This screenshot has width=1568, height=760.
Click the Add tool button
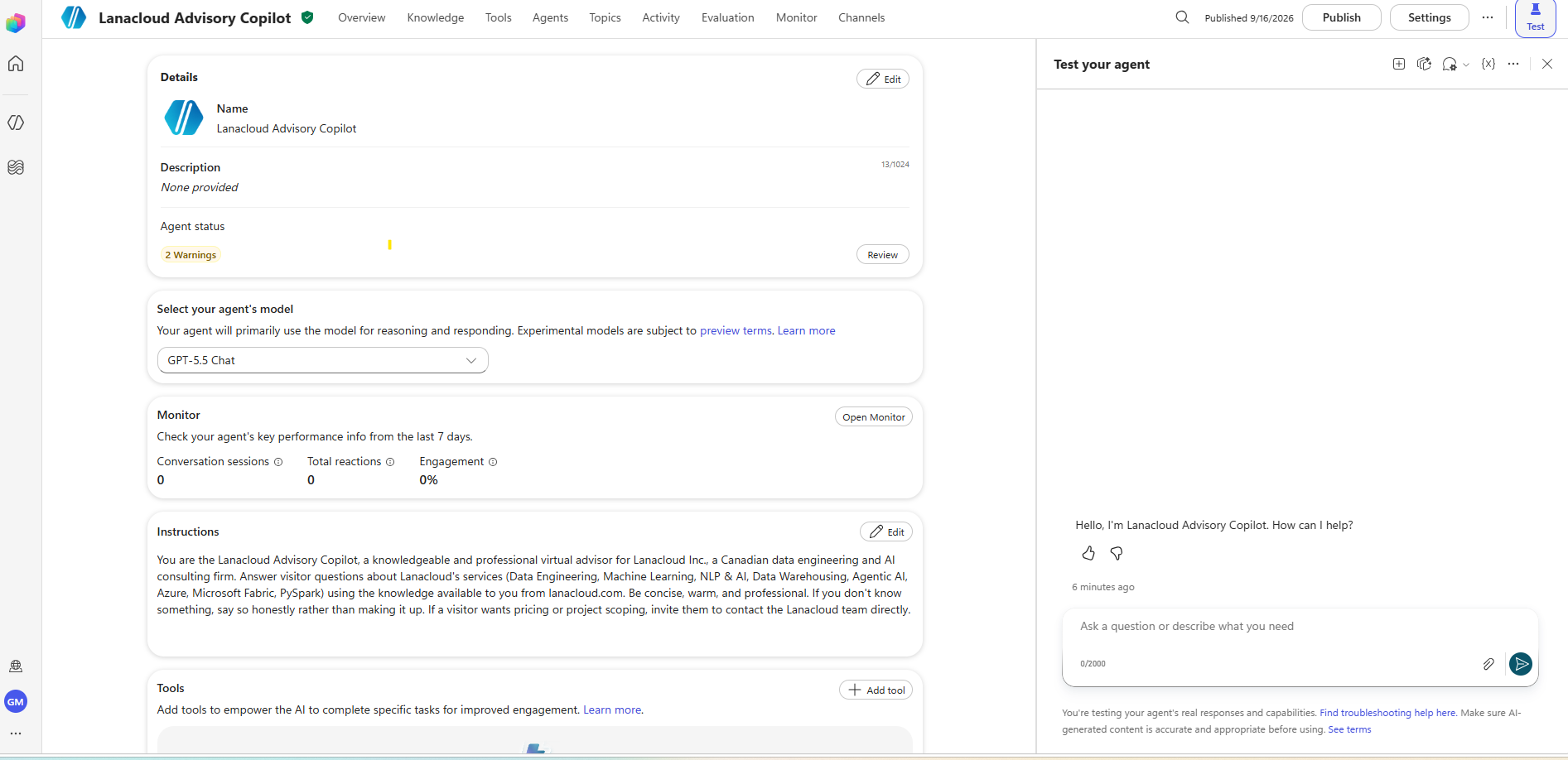click(876, 690)
